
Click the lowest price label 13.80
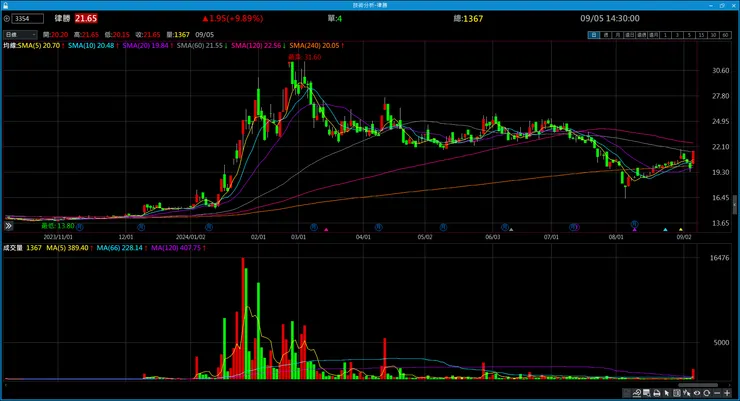tap(58, 226)
